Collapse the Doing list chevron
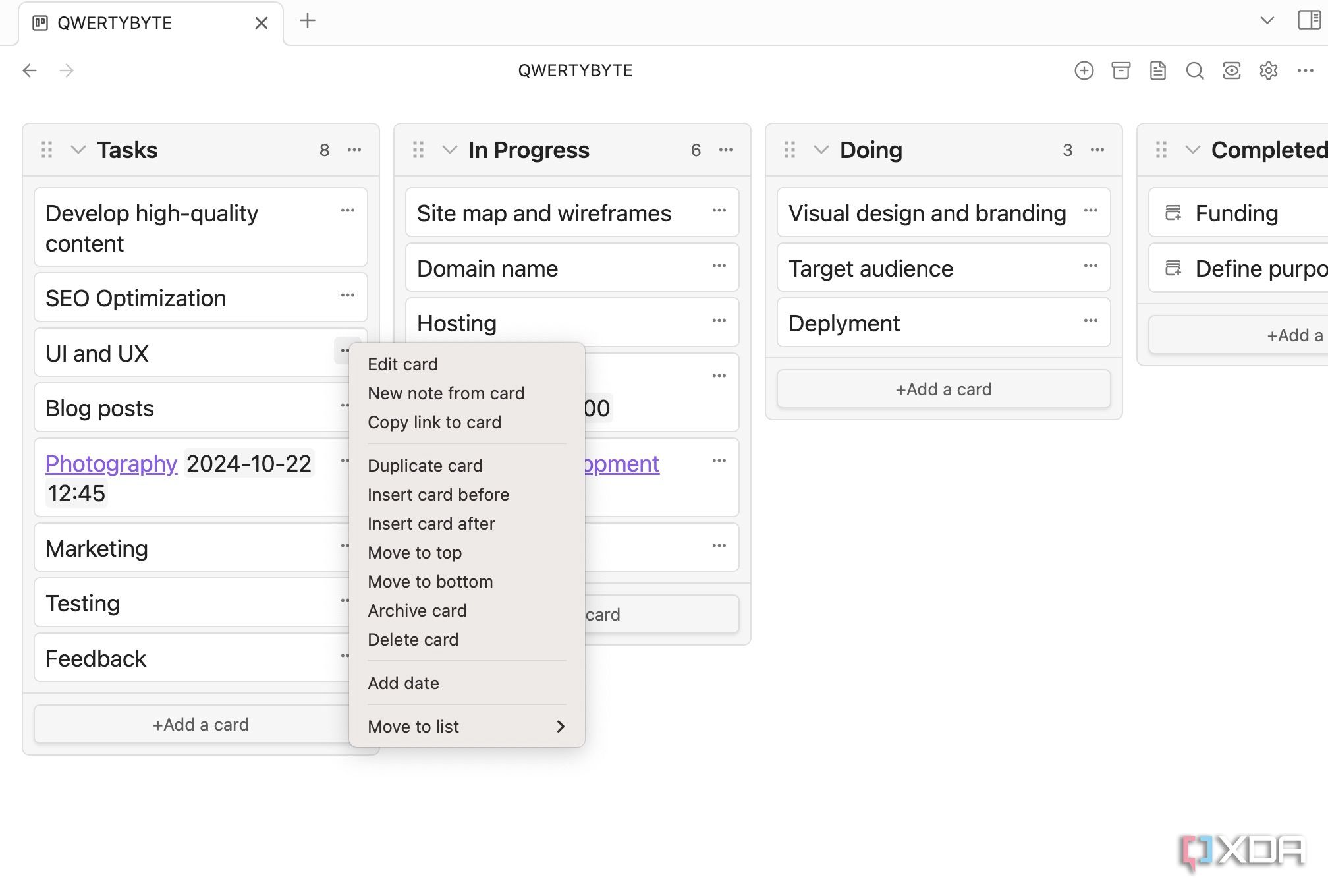Image resolution: width=1328 pixels, height=896 pixels. point(821,150)
